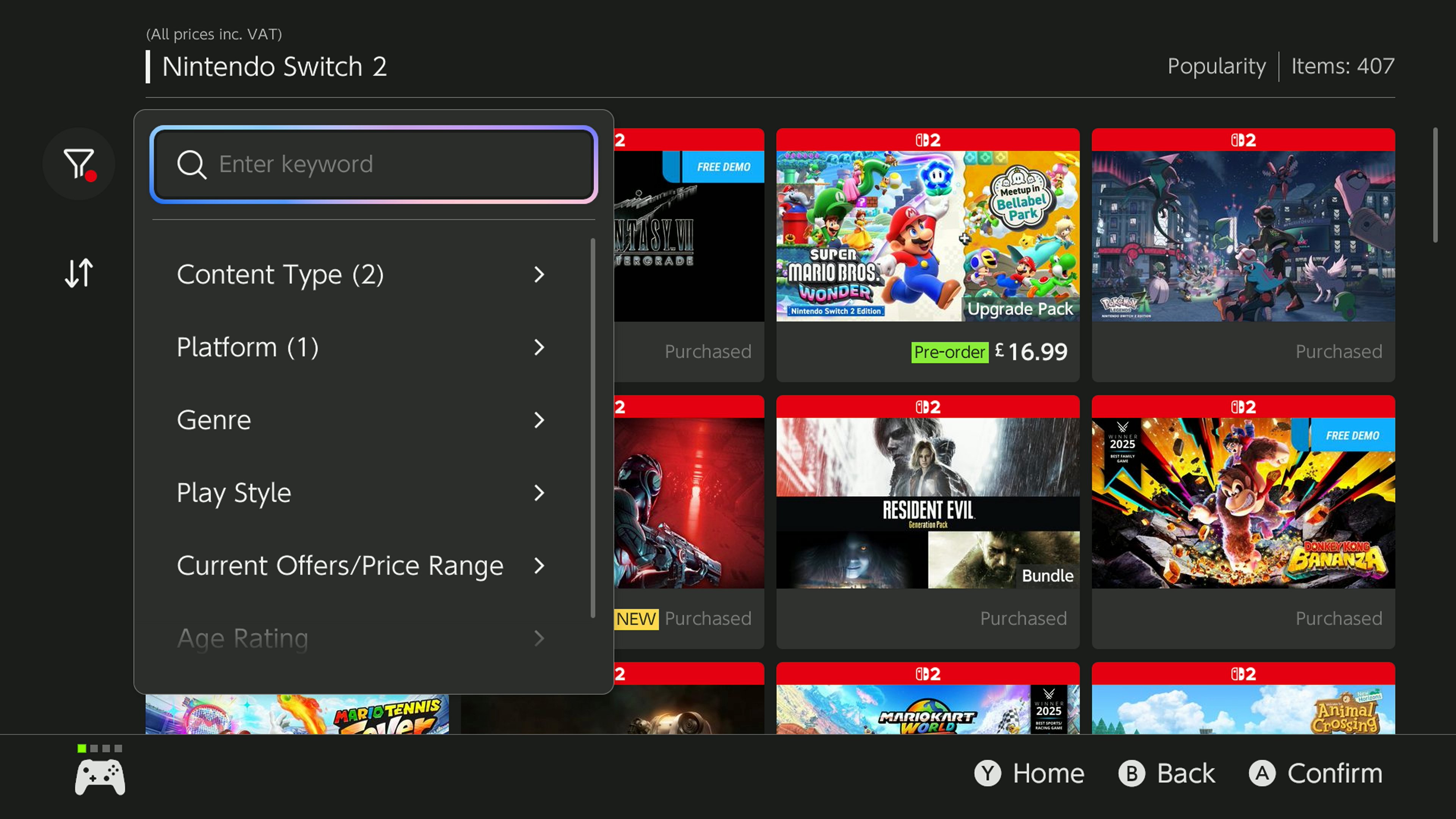Click the Popularity sort label

click(1216, 67)
